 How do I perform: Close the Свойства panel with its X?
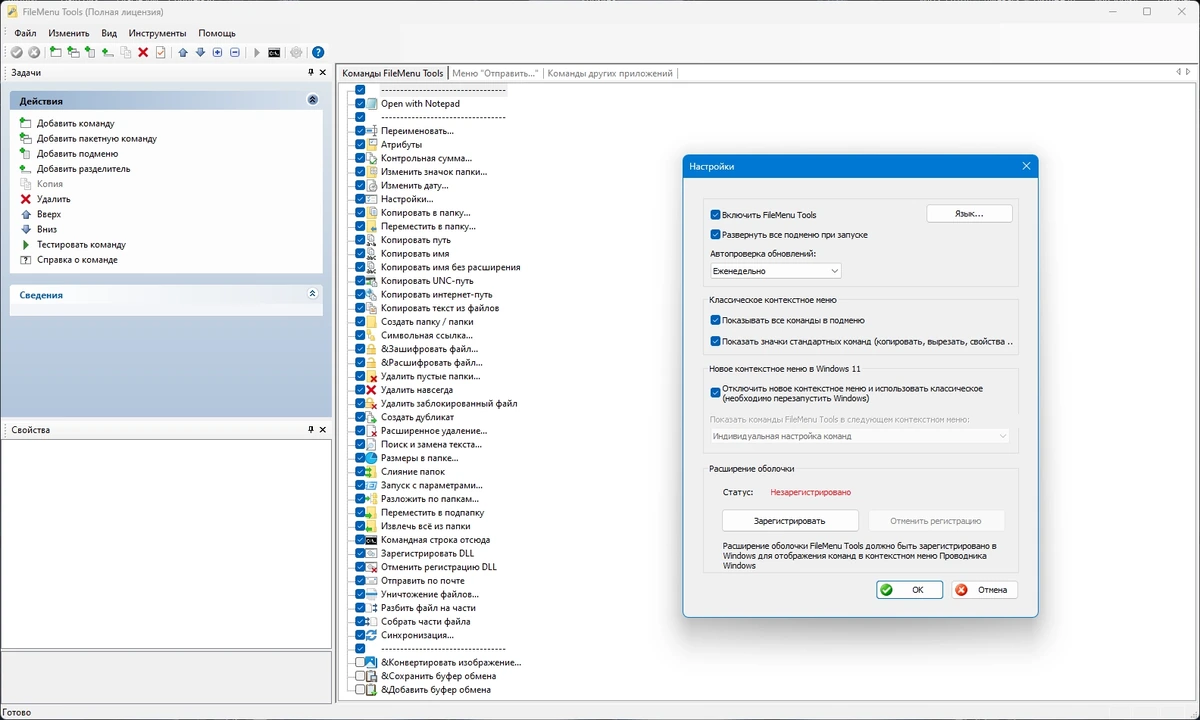click(324, 430)
